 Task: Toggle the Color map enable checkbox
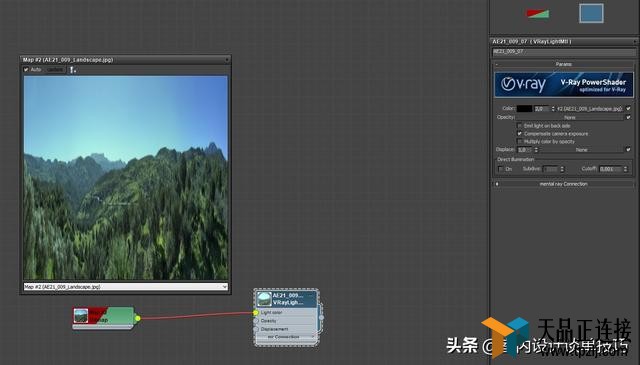[628, 109]
